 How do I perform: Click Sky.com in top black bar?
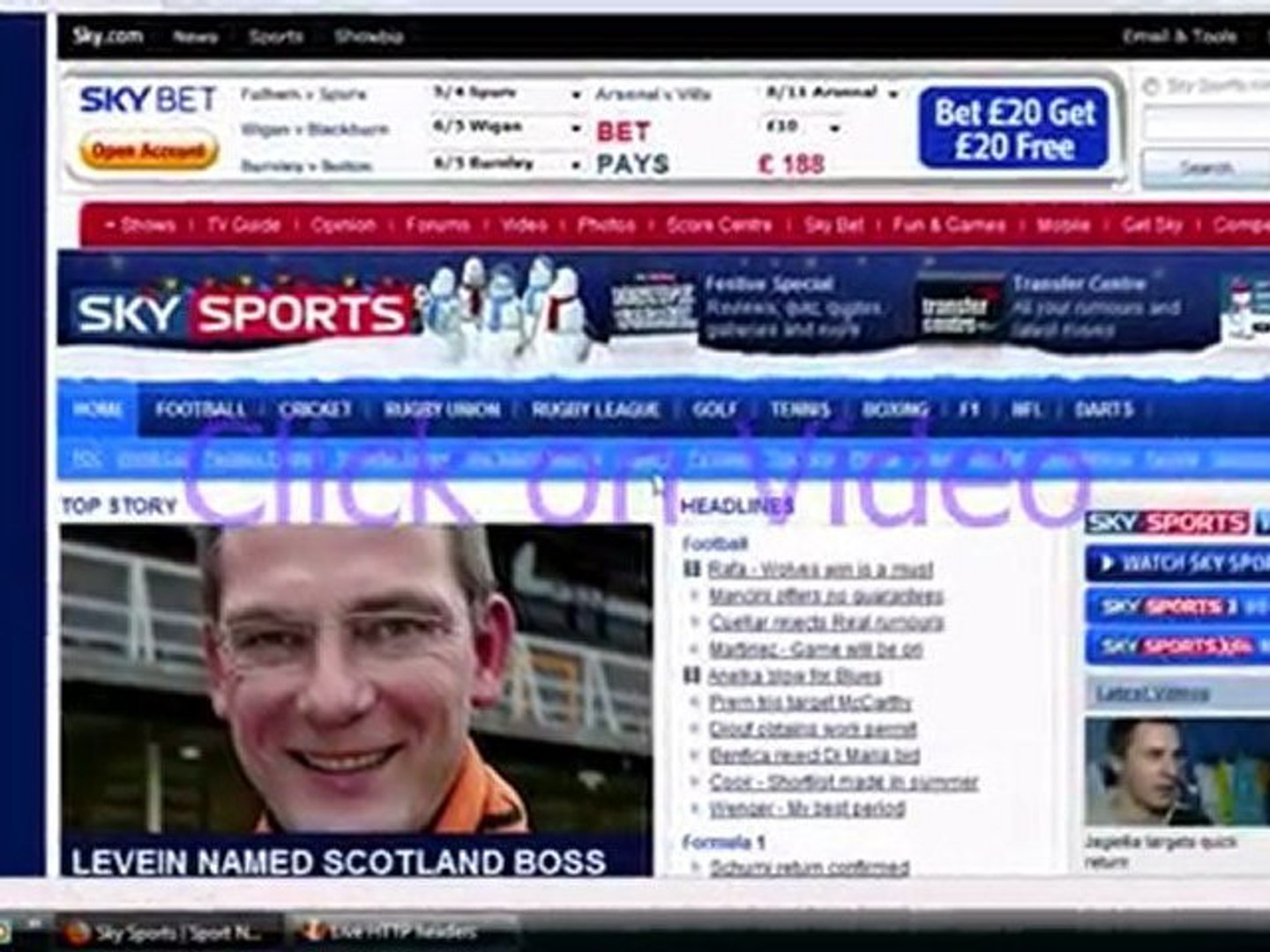pos(107,36)
